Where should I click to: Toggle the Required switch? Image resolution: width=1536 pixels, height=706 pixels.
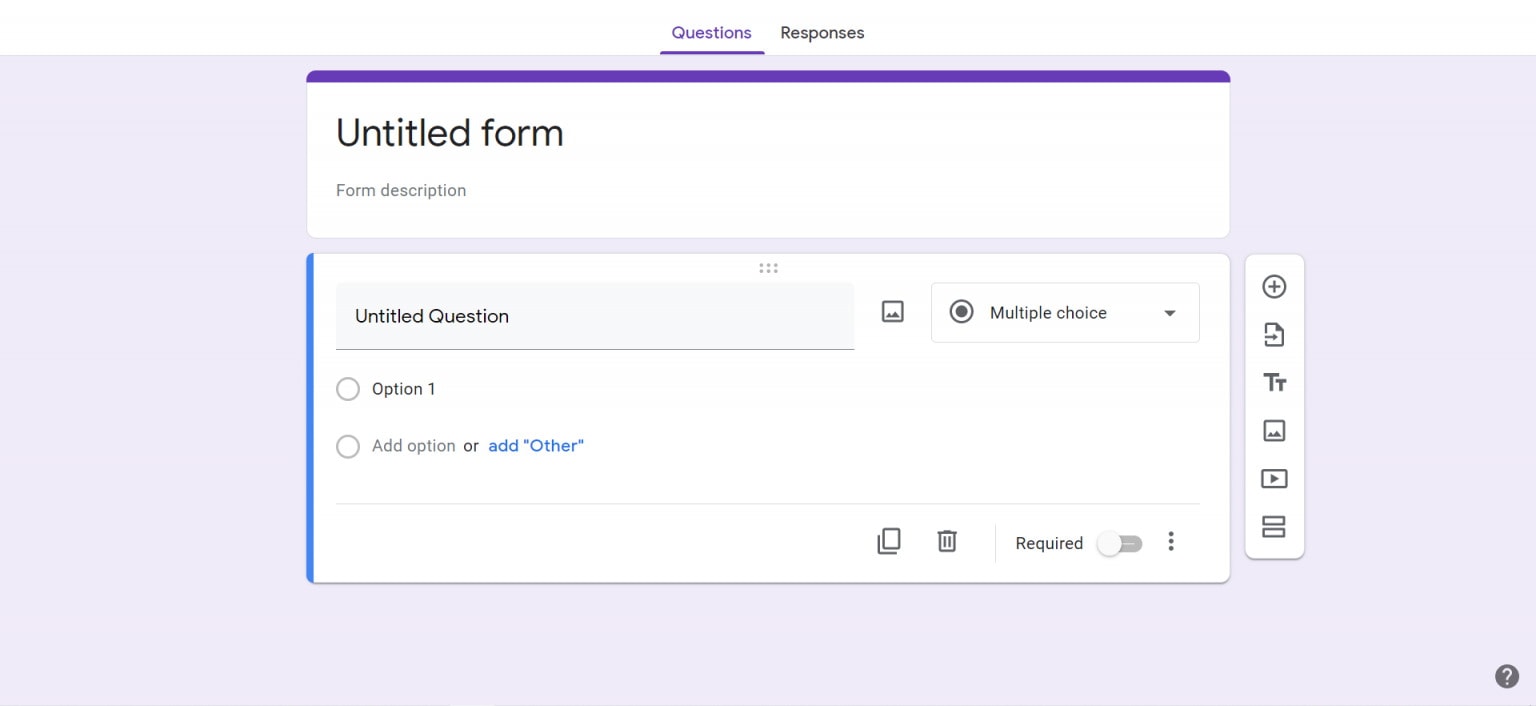(x=1120, y=544)
